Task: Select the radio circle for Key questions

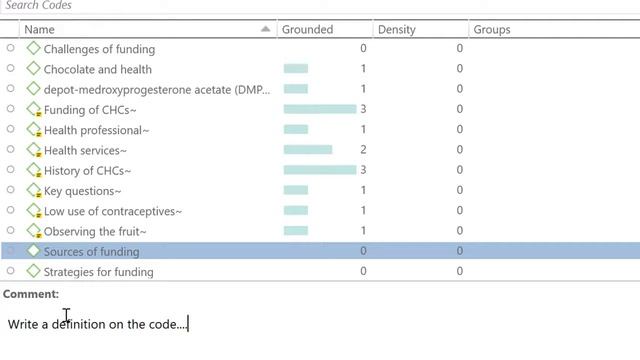Action: 11,190
